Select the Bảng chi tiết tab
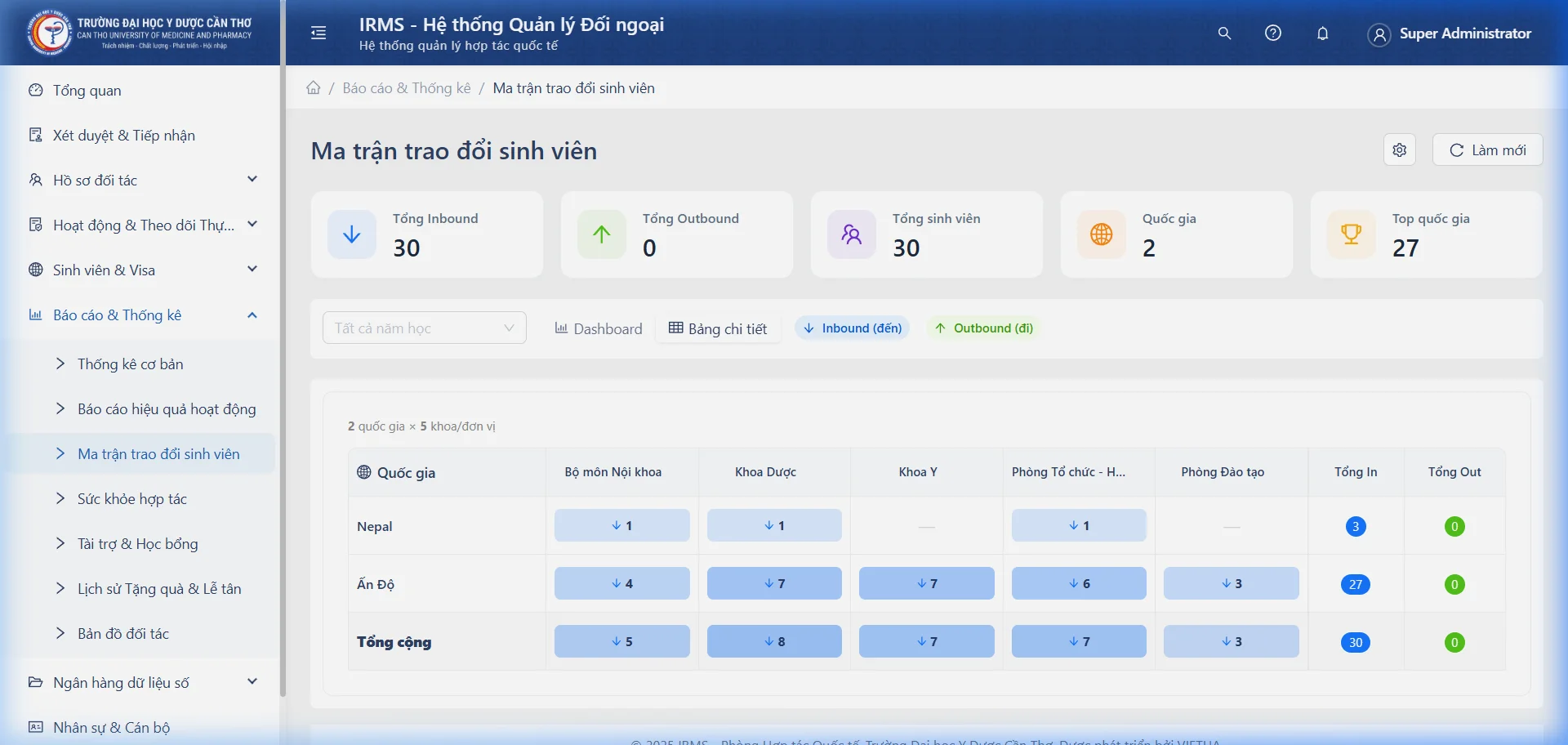Viewport: 1568px width, 745px height. point(718,329)
